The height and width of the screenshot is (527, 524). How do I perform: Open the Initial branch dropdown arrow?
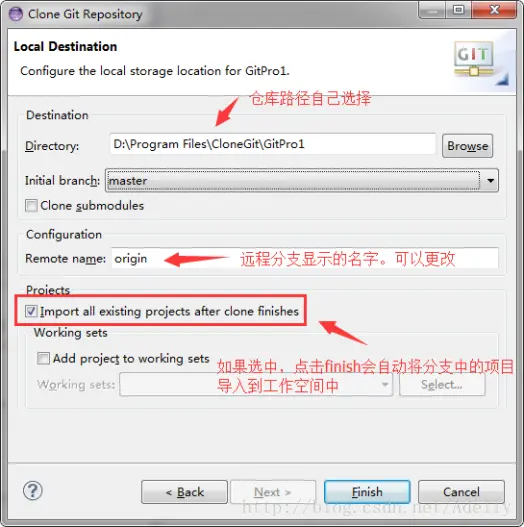coord(490,181)
